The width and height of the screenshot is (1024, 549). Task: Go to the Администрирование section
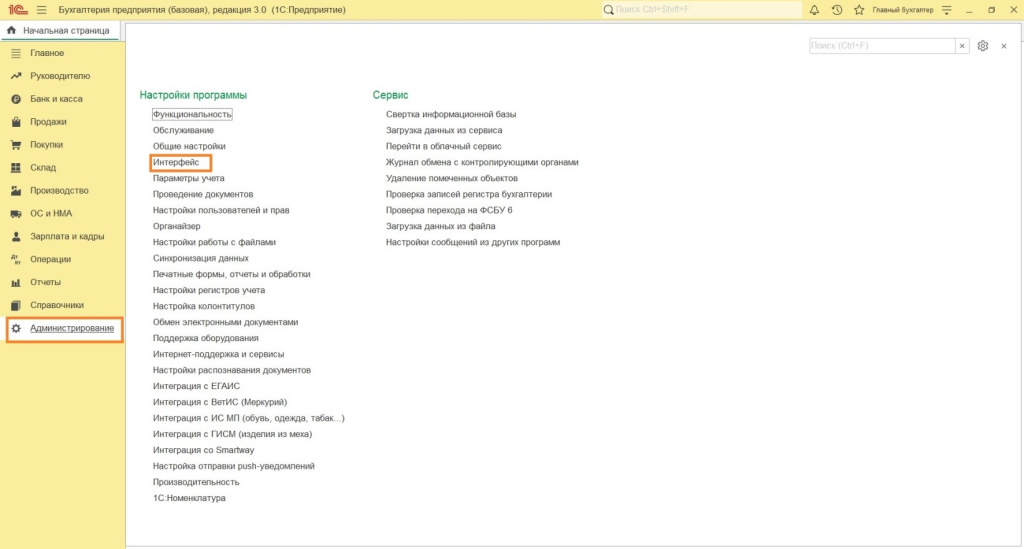click(72, 328)
